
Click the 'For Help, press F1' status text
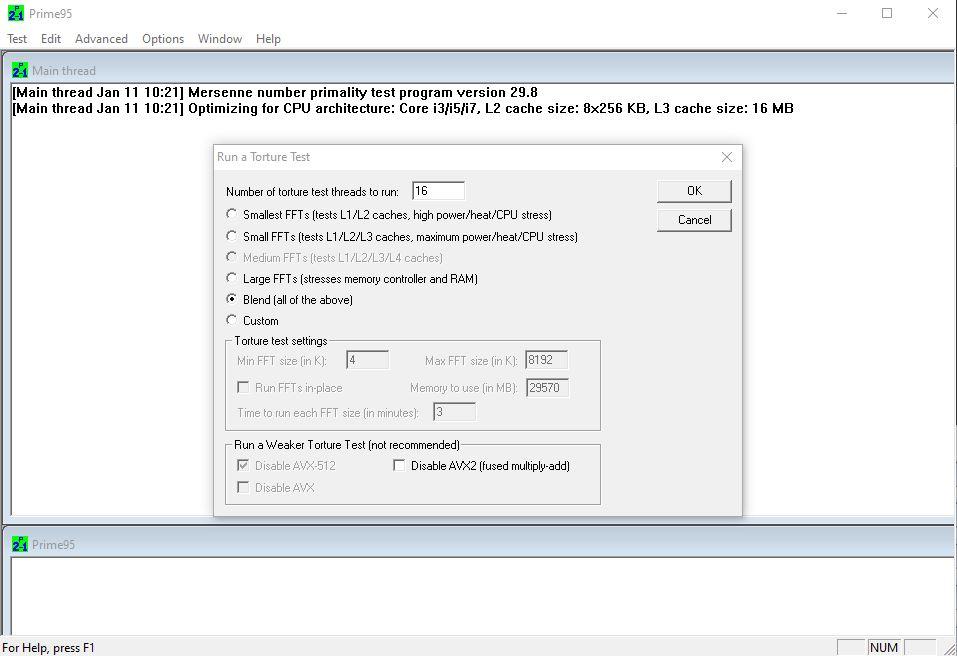point(49,647)
